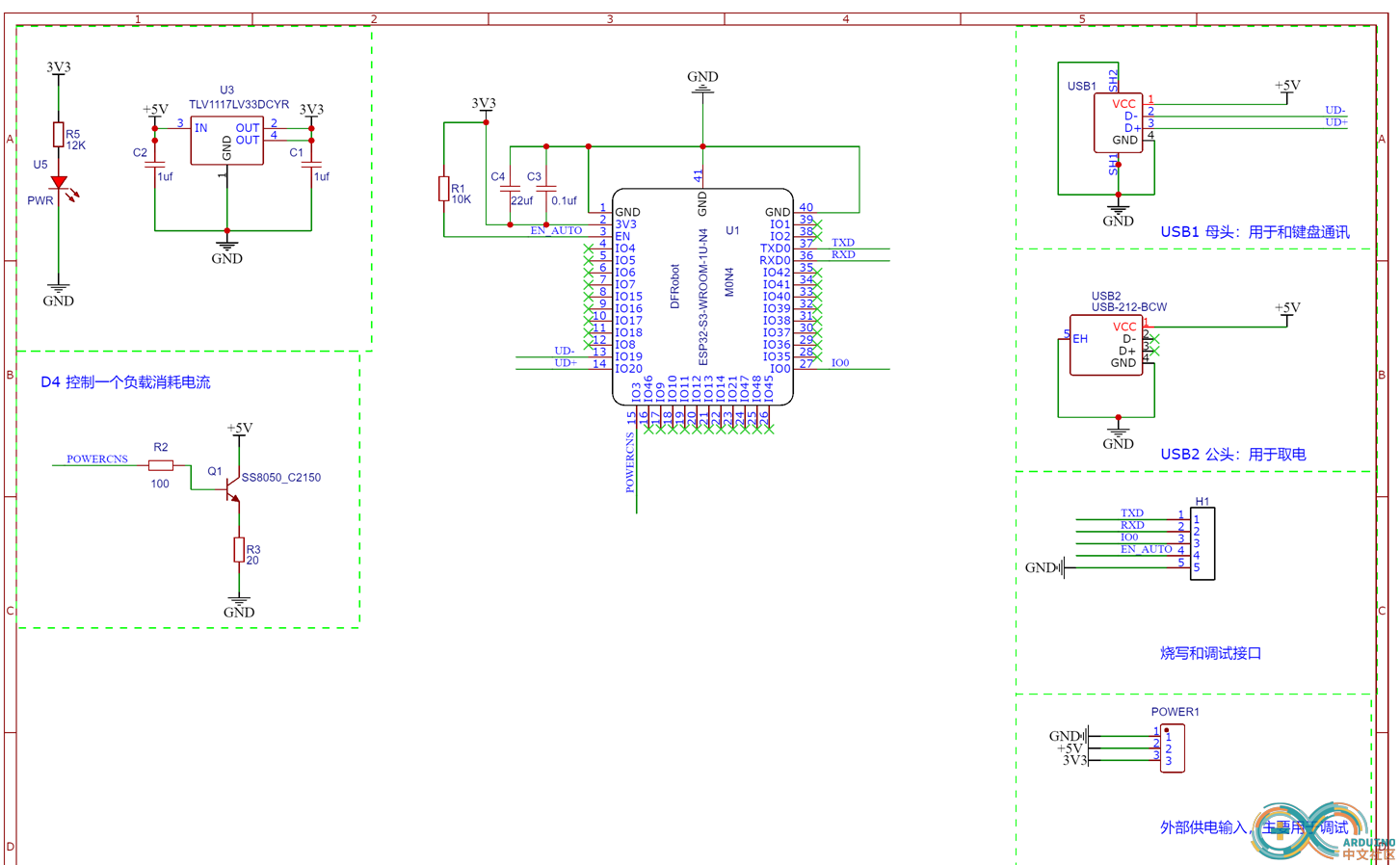Image resolution: width=1400 pixels, height=865 pixels.
Task: Click EN_AUTO net label at ESP32 pin 3
Action: pos(556,230)
